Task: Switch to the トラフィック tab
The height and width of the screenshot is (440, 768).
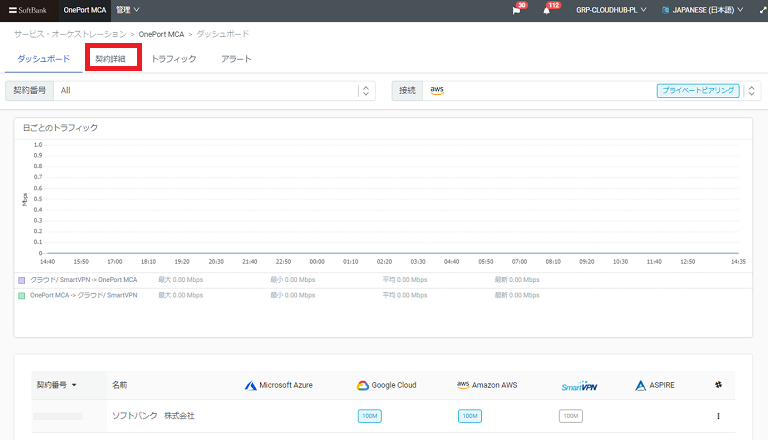Action: pos(173,59)
